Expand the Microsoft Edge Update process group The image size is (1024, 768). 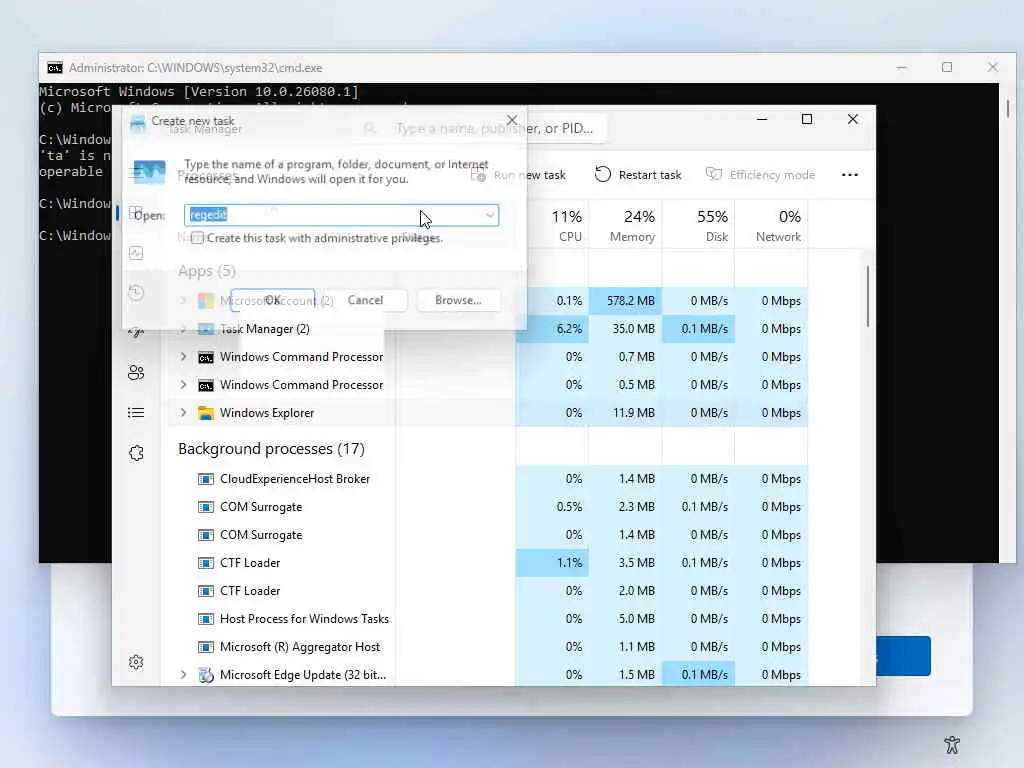[x=184, y=675]
